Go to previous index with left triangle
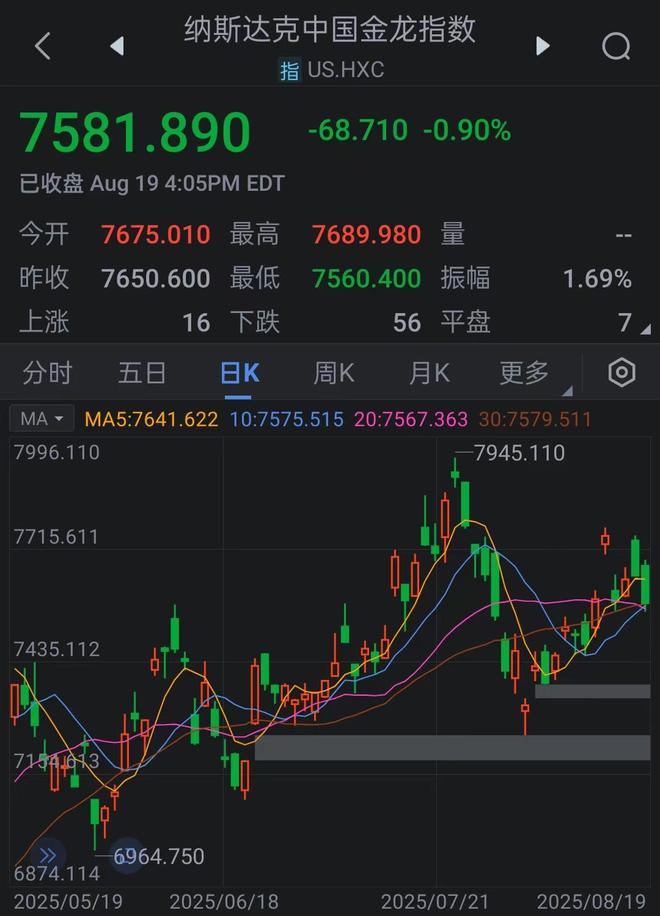Viewport: 660px width, 916px height. tap(117, 46)
